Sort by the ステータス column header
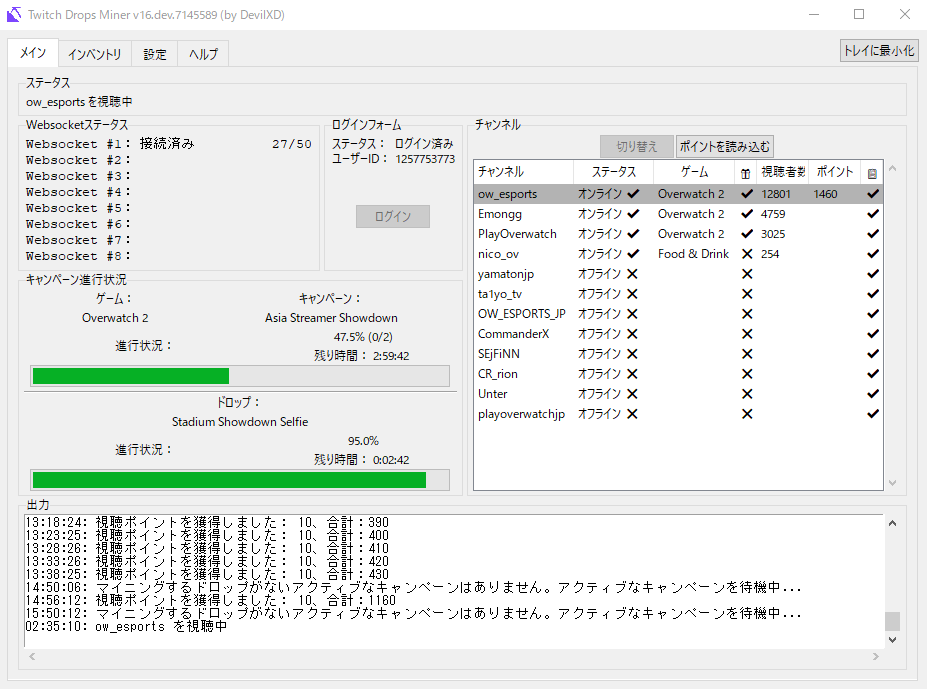 pos(613,172)
